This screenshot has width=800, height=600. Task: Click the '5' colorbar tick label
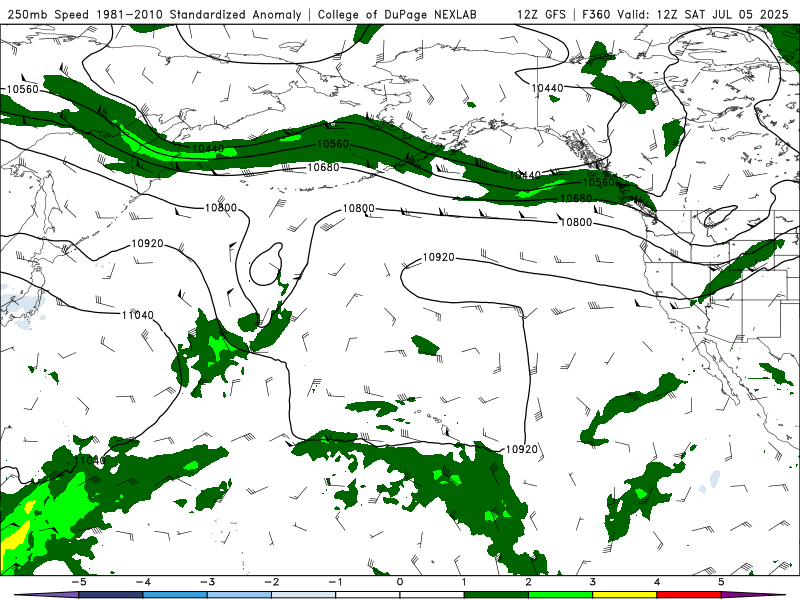(721, 582)
